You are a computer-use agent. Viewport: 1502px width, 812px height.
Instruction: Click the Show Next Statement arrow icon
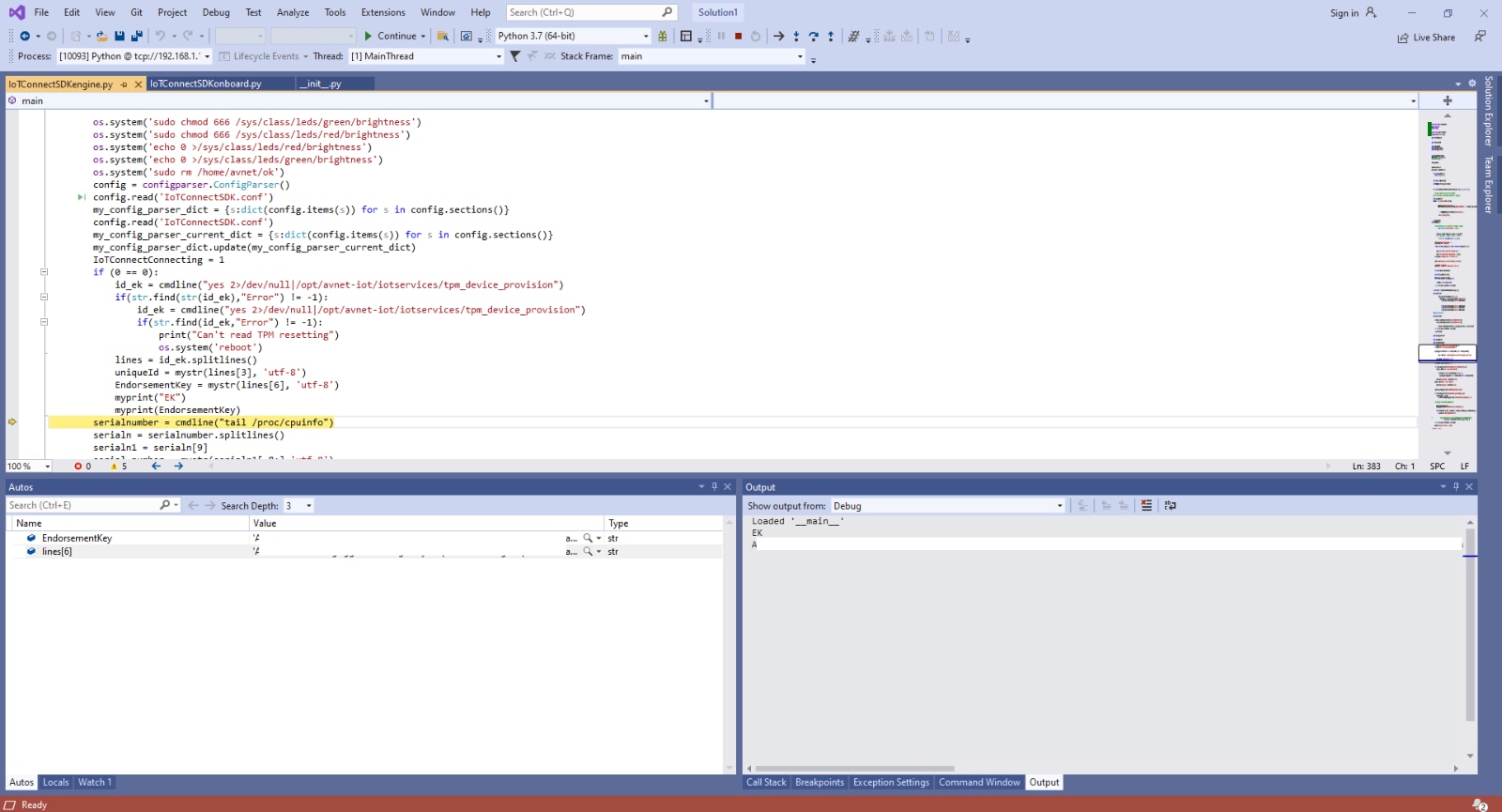tap(778, 36)
